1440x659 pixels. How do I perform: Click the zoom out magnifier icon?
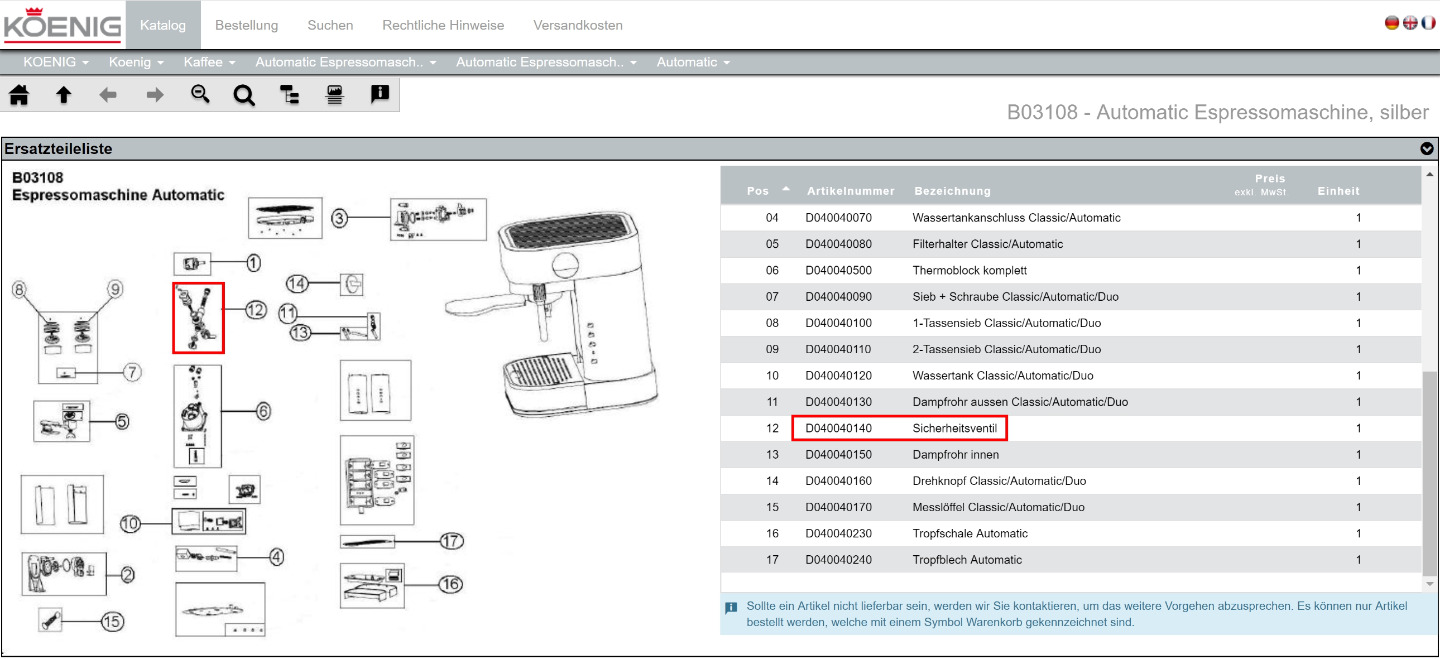[x=200, y=95]
